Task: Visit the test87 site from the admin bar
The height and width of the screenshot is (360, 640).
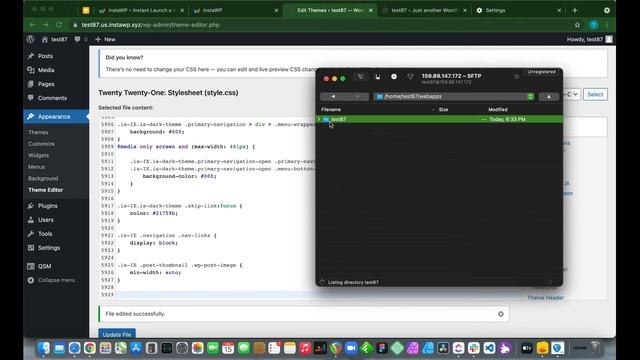Action: coord(55,39)
